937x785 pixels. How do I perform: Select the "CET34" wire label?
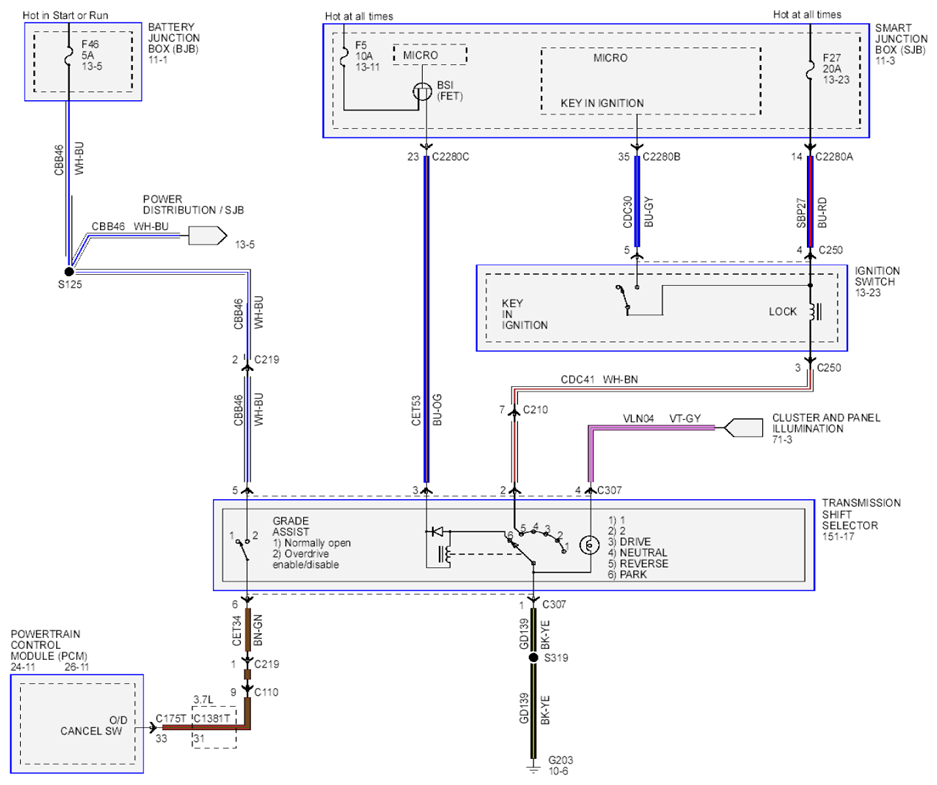point(237,630)
